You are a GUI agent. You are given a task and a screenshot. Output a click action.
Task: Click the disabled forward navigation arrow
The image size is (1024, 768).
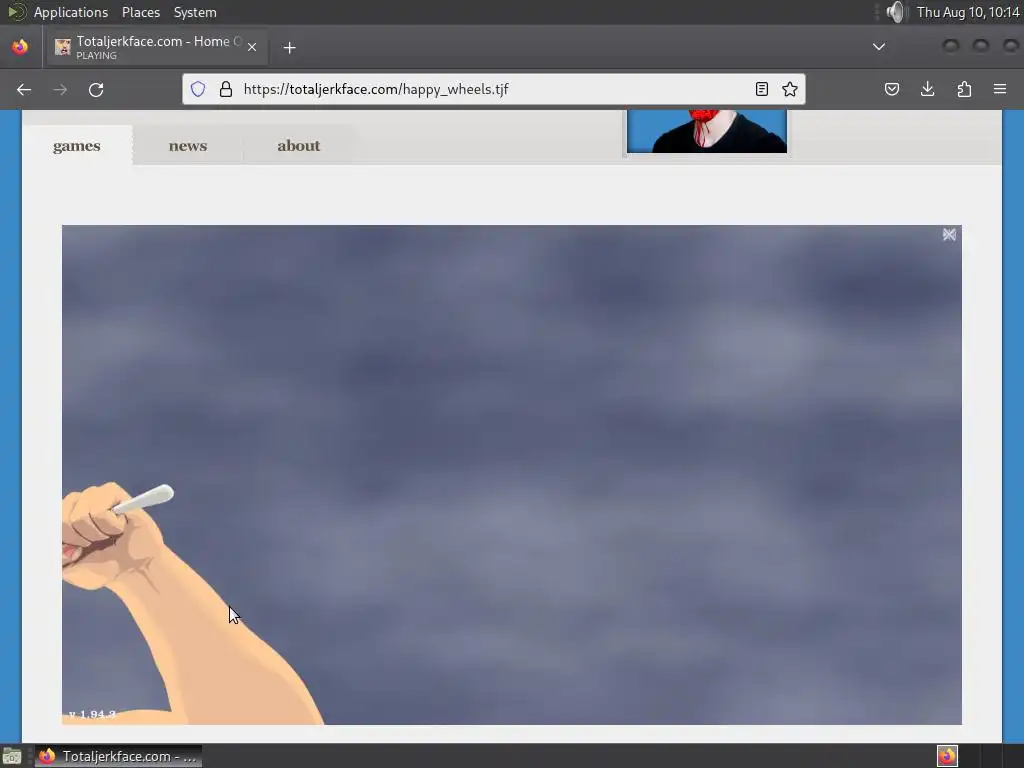(60, 89)
